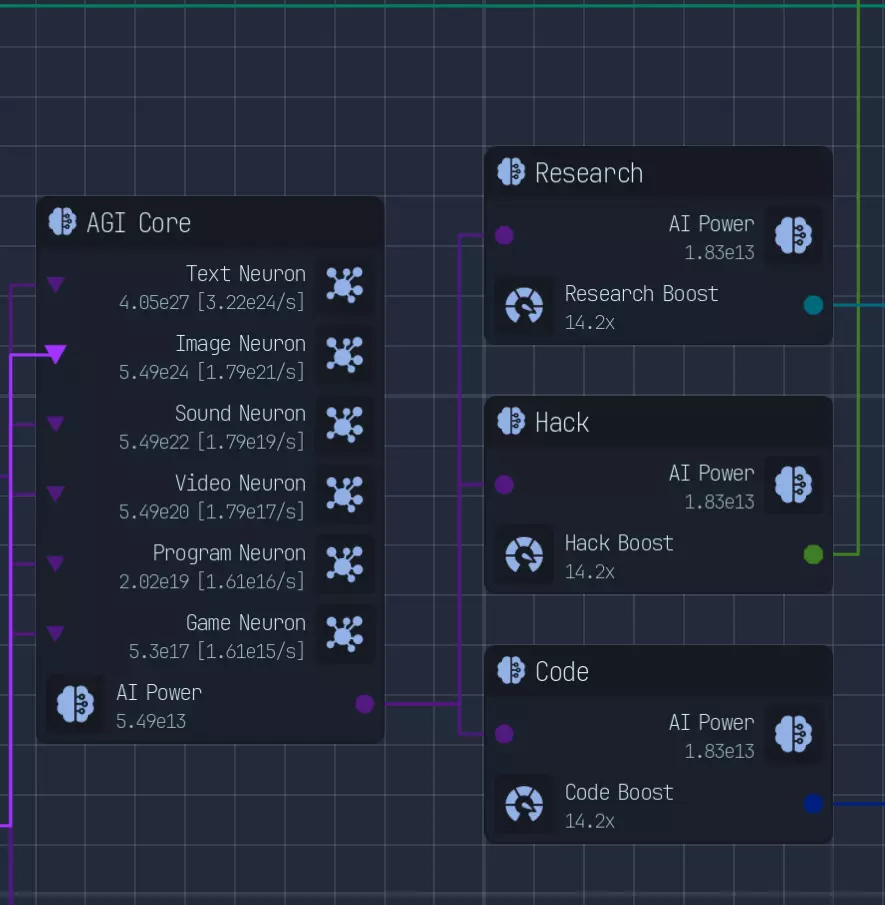Click the Code Boost gauge icon
This screenshot has height=905, width=885.
[524, 804]
